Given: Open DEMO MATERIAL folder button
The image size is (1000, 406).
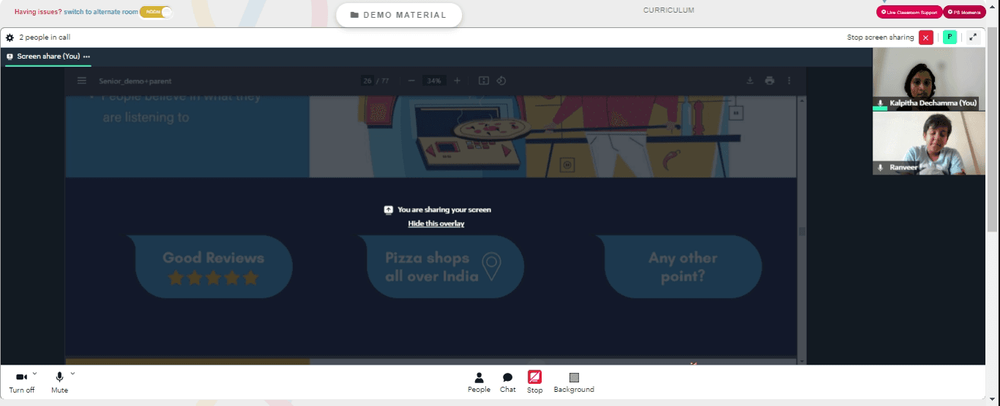Looking at the screenshot, I should [399, 15].
